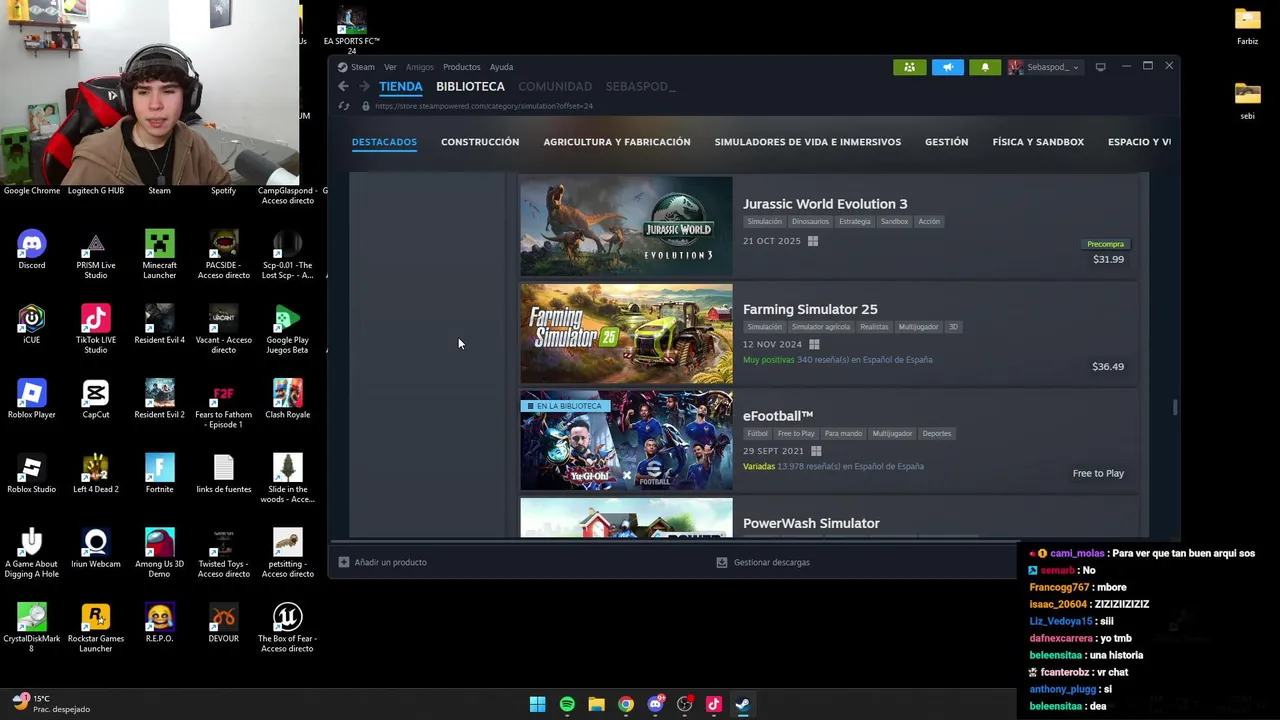Open Gestionar descargas
This screenshot has height=720, width=1280.
tap(763, 562)
